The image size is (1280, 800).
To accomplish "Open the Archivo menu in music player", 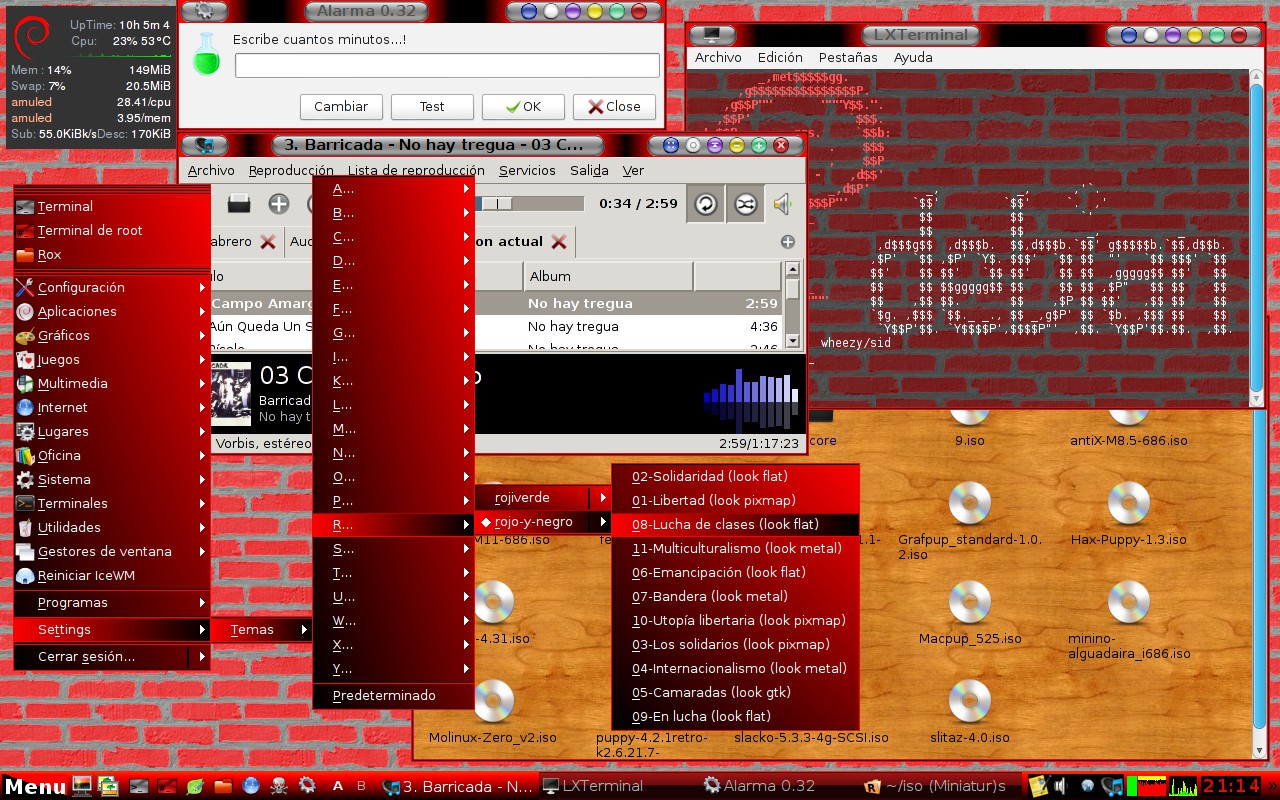I will [211, 171].
